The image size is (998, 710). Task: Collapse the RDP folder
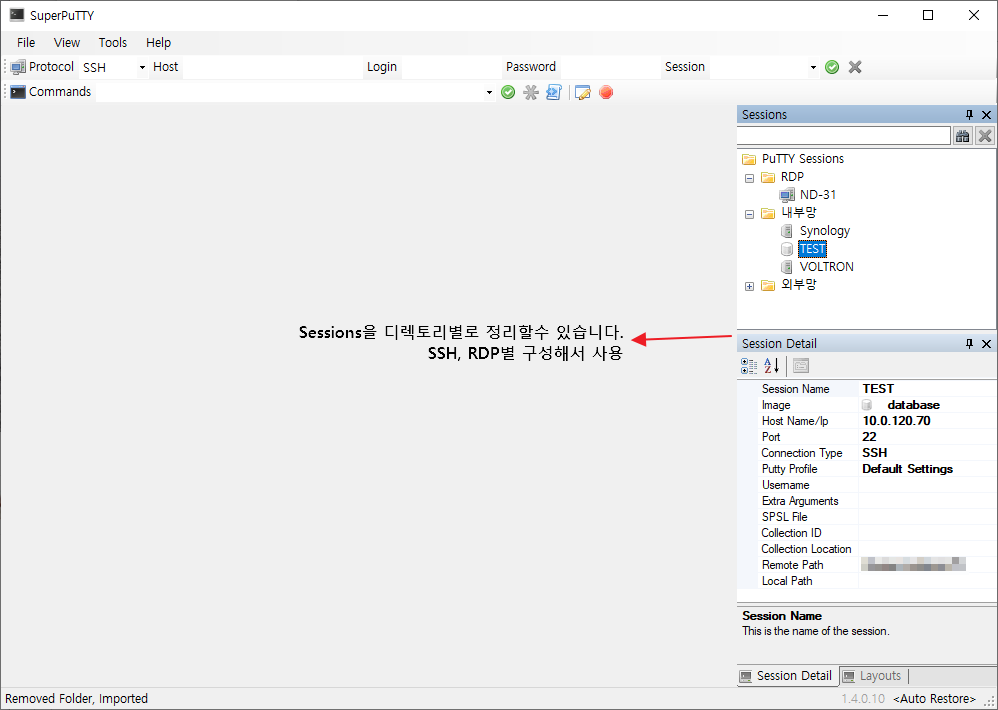[749, 178]
